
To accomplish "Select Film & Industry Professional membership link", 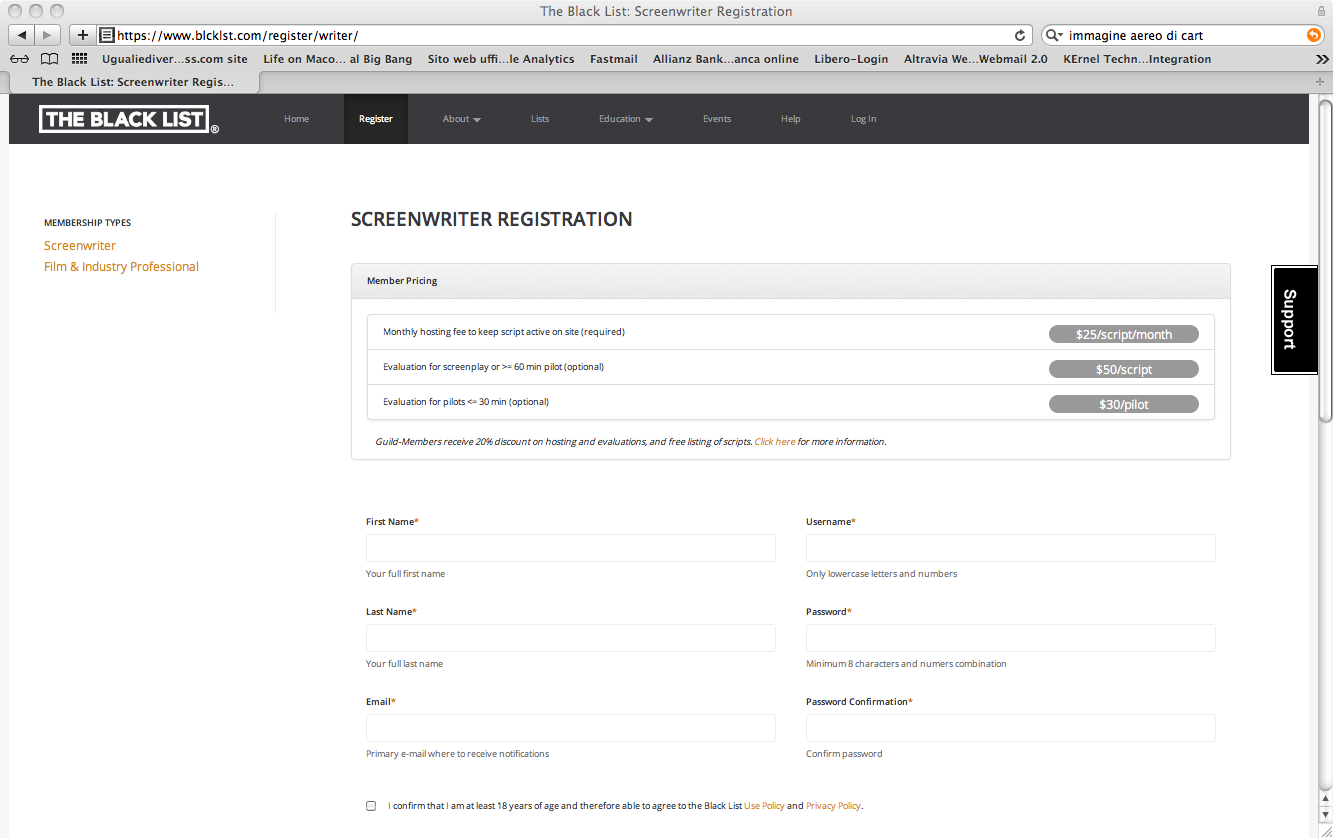I will pos(121,267).
